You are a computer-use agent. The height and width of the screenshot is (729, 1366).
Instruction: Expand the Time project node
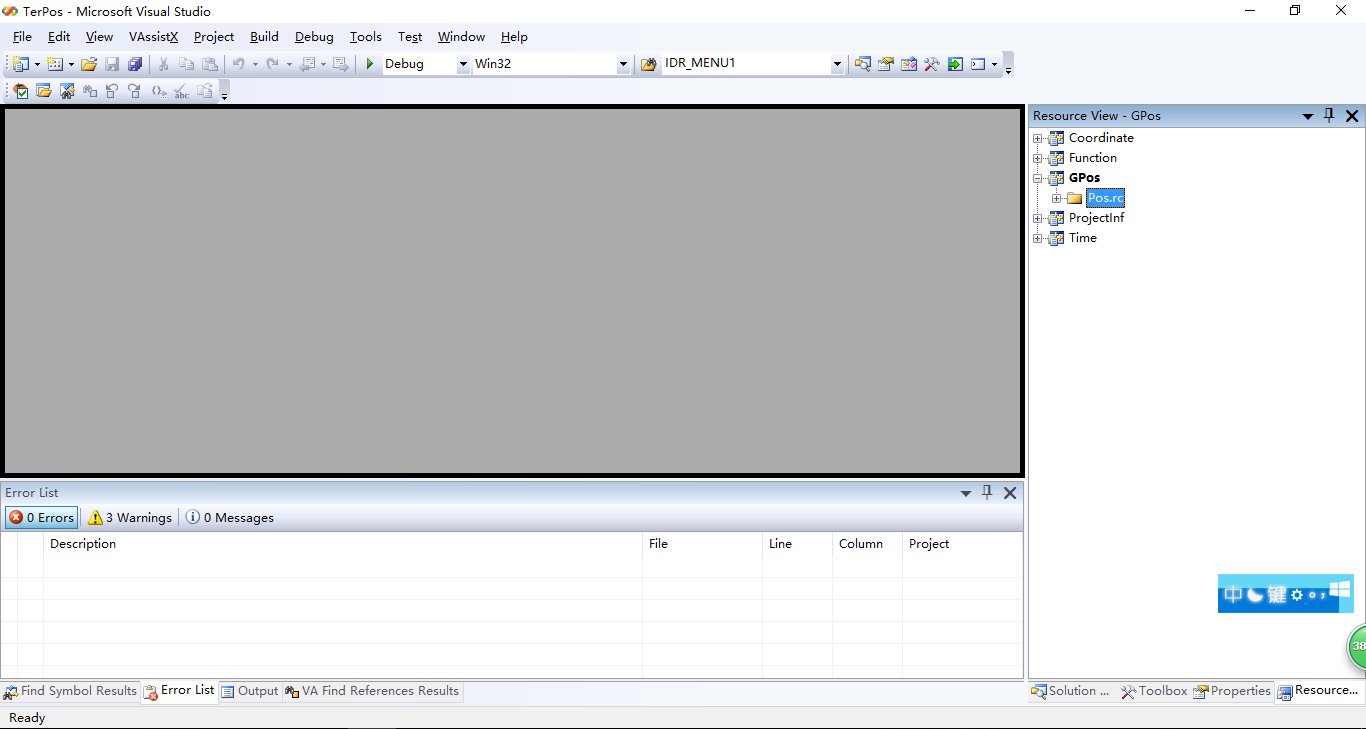1038,238
